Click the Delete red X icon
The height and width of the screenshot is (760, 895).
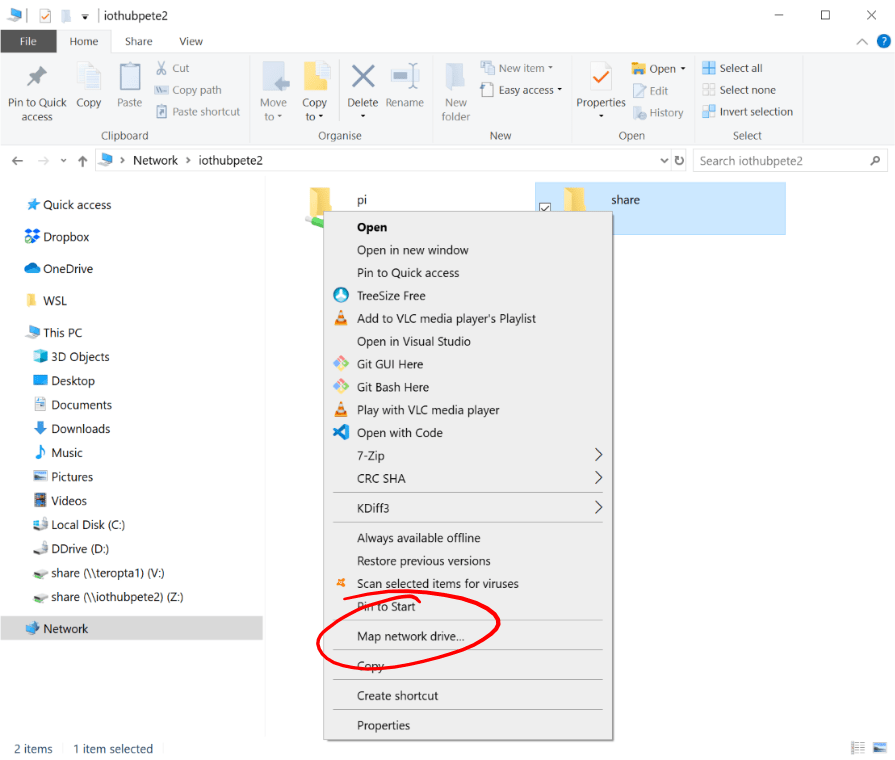[363, 77]
